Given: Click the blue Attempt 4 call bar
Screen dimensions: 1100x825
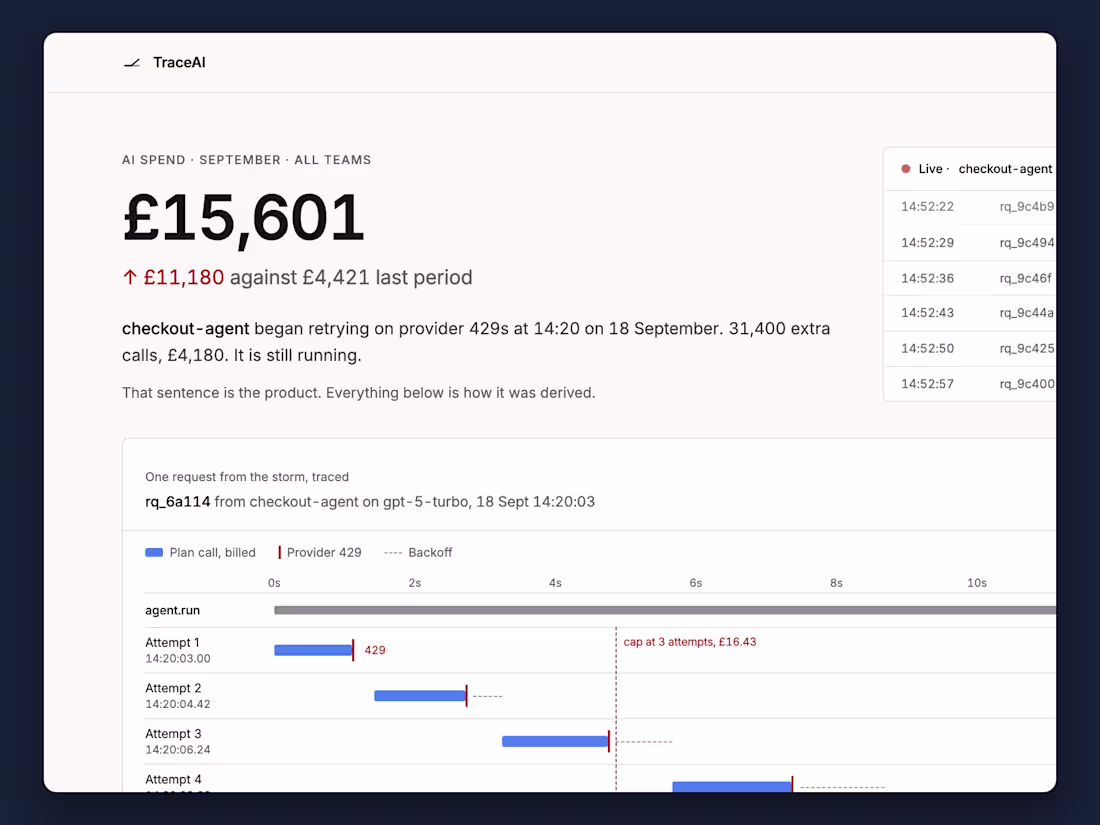Looking at the screenshot, I should [x=732, y=787].
